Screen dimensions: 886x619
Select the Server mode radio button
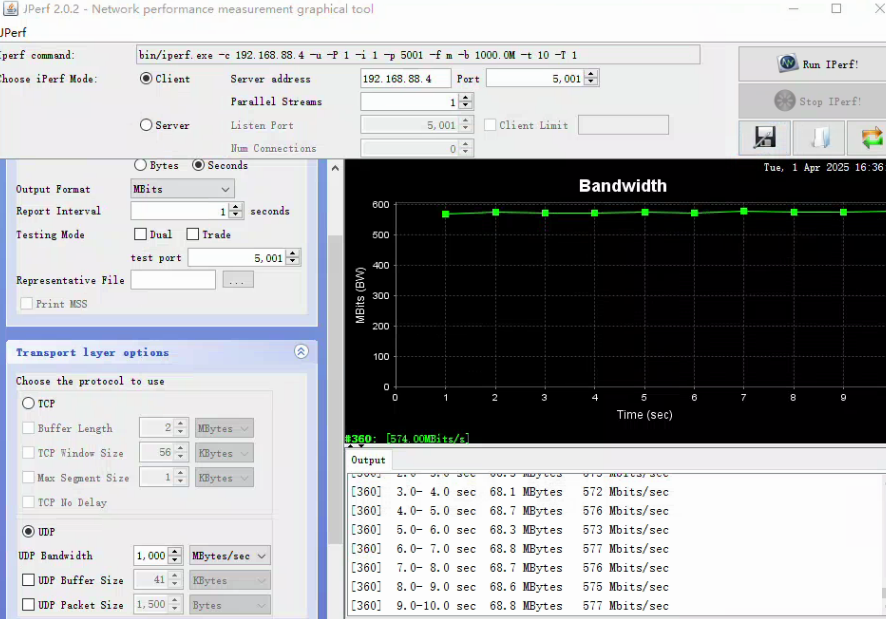click(x=146, y=125)
